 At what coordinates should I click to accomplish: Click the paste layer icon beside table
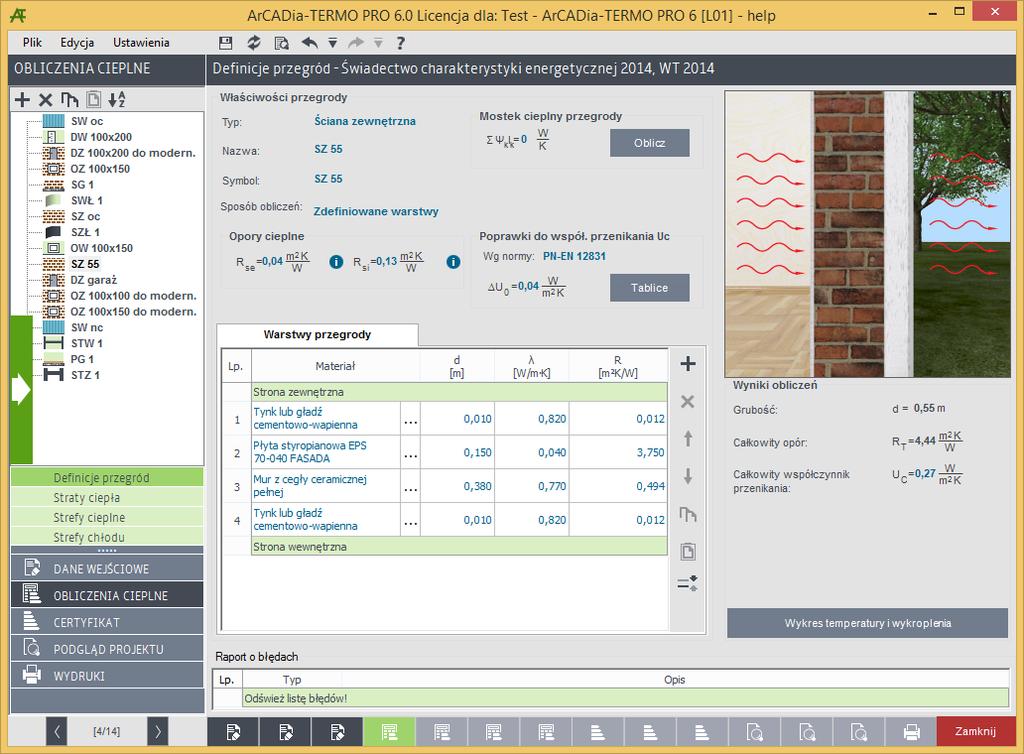[x=688, y=552]
